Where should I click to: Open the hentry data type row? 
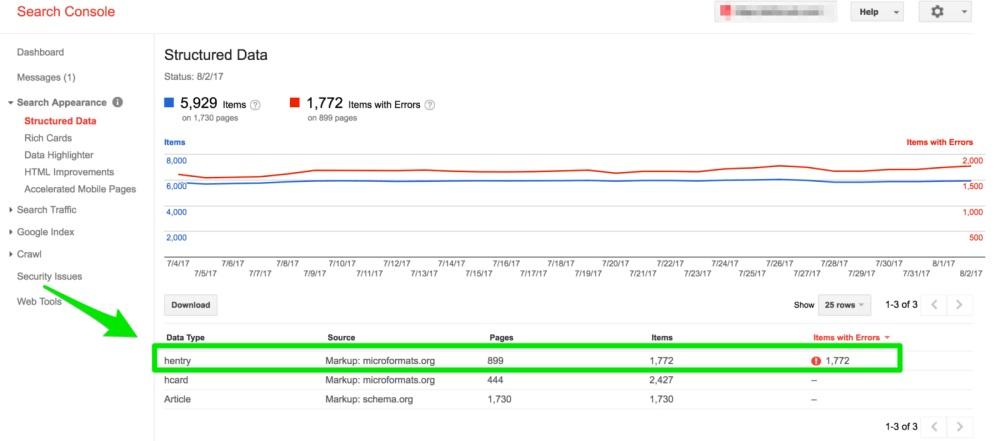tap(177, 359)
